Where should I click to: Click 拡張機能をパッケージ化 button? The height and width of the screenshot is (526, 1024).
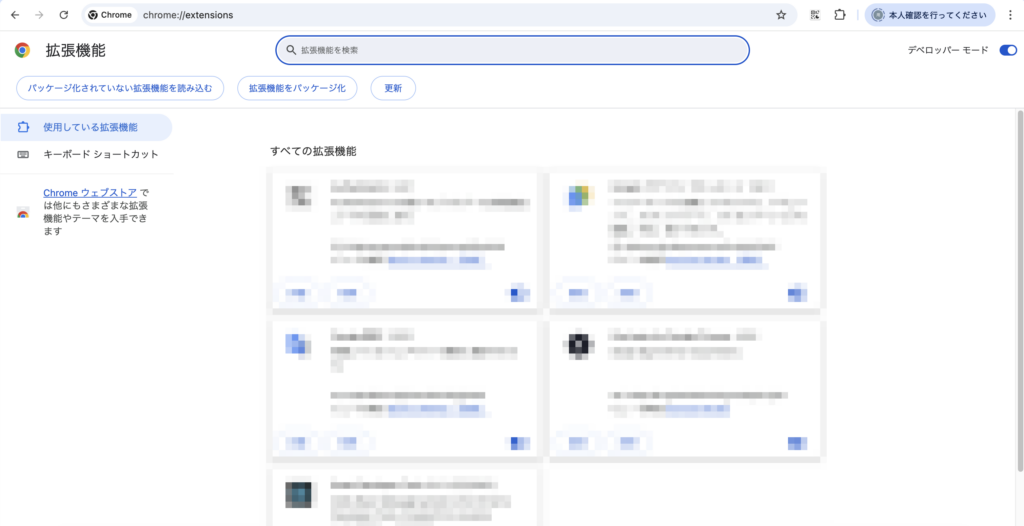[297, 88]
